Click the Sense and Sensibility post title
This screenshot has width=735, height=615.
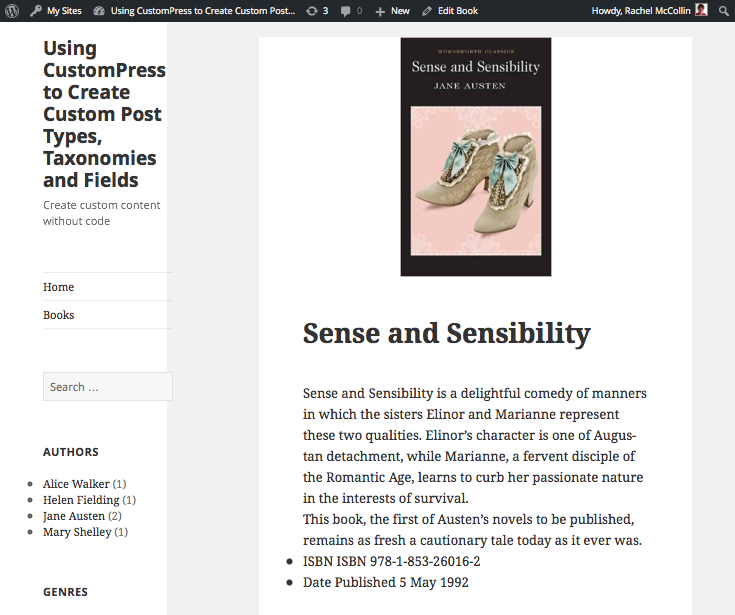pyautogui.click(x=446, y=334)
